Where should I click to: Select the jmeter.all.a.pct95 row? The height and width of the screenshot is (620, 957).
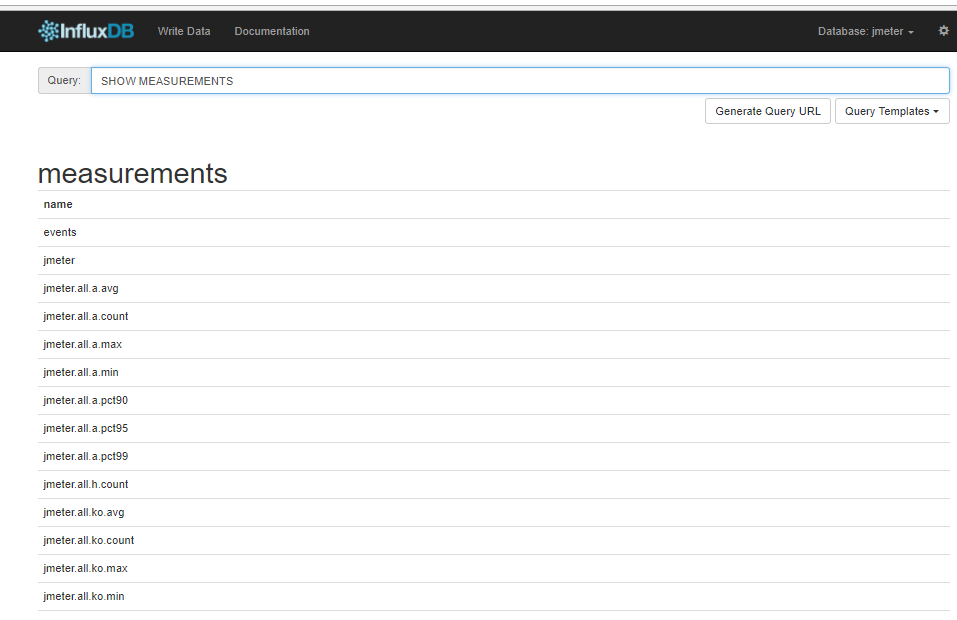[x=494, y=429]
